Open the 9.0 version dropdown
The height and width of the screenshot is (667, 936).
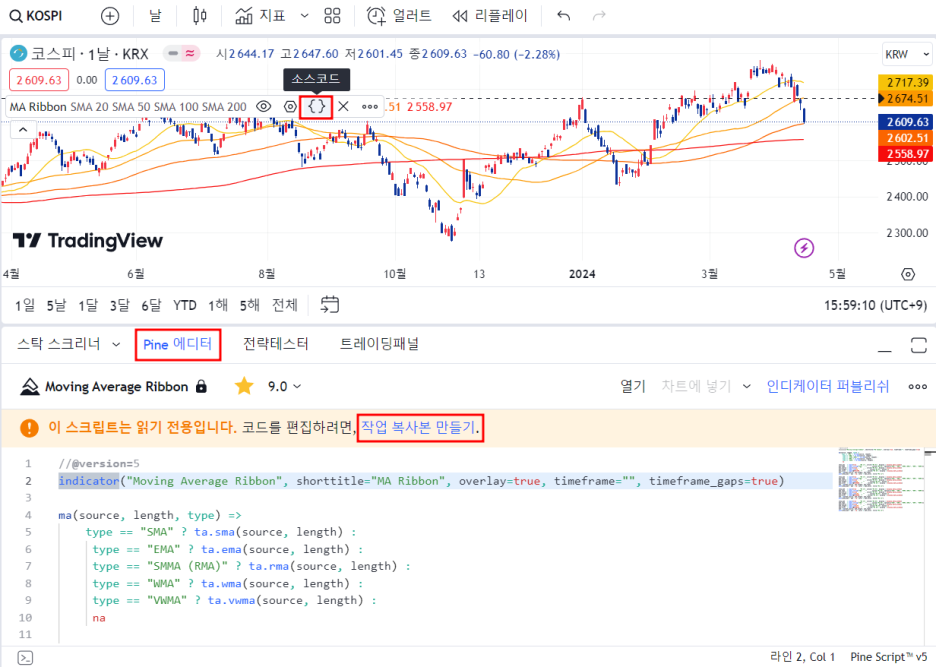tap(284, 387)
